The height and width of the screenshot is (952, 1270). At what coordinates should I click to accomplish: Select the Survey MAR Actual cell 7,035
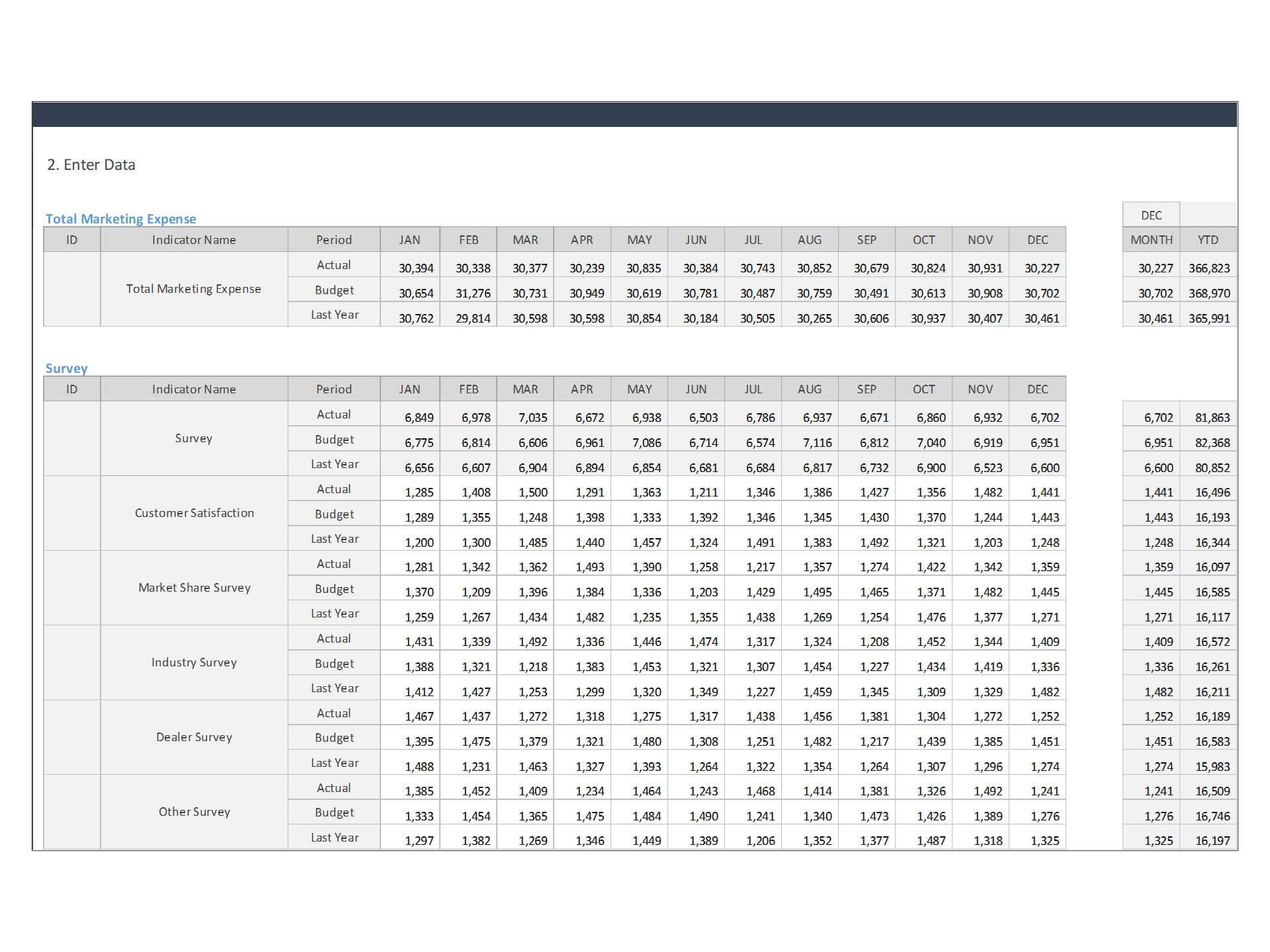pyautogui.click(x=526, y=417)
